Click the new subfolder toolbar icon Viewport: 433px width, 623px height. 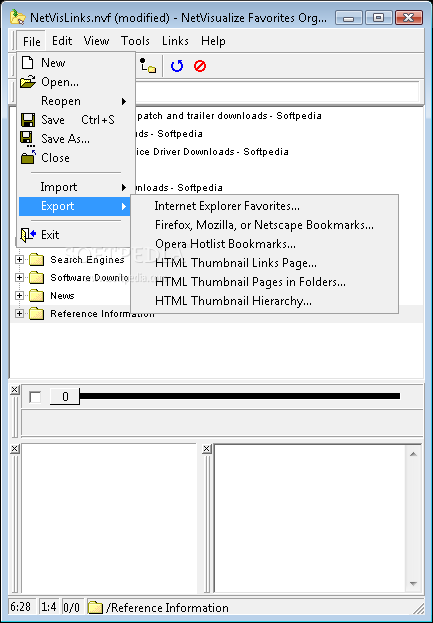tap(148, 66)
